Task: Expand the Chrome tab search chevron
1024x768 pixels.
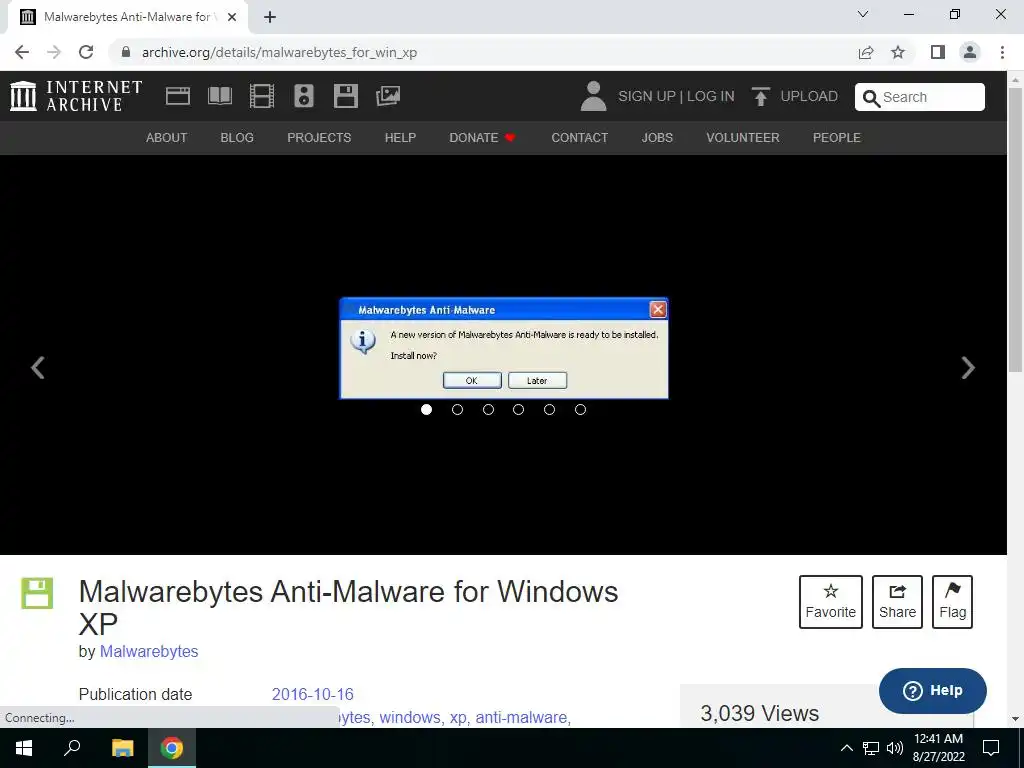Action: tap(863, 14)
